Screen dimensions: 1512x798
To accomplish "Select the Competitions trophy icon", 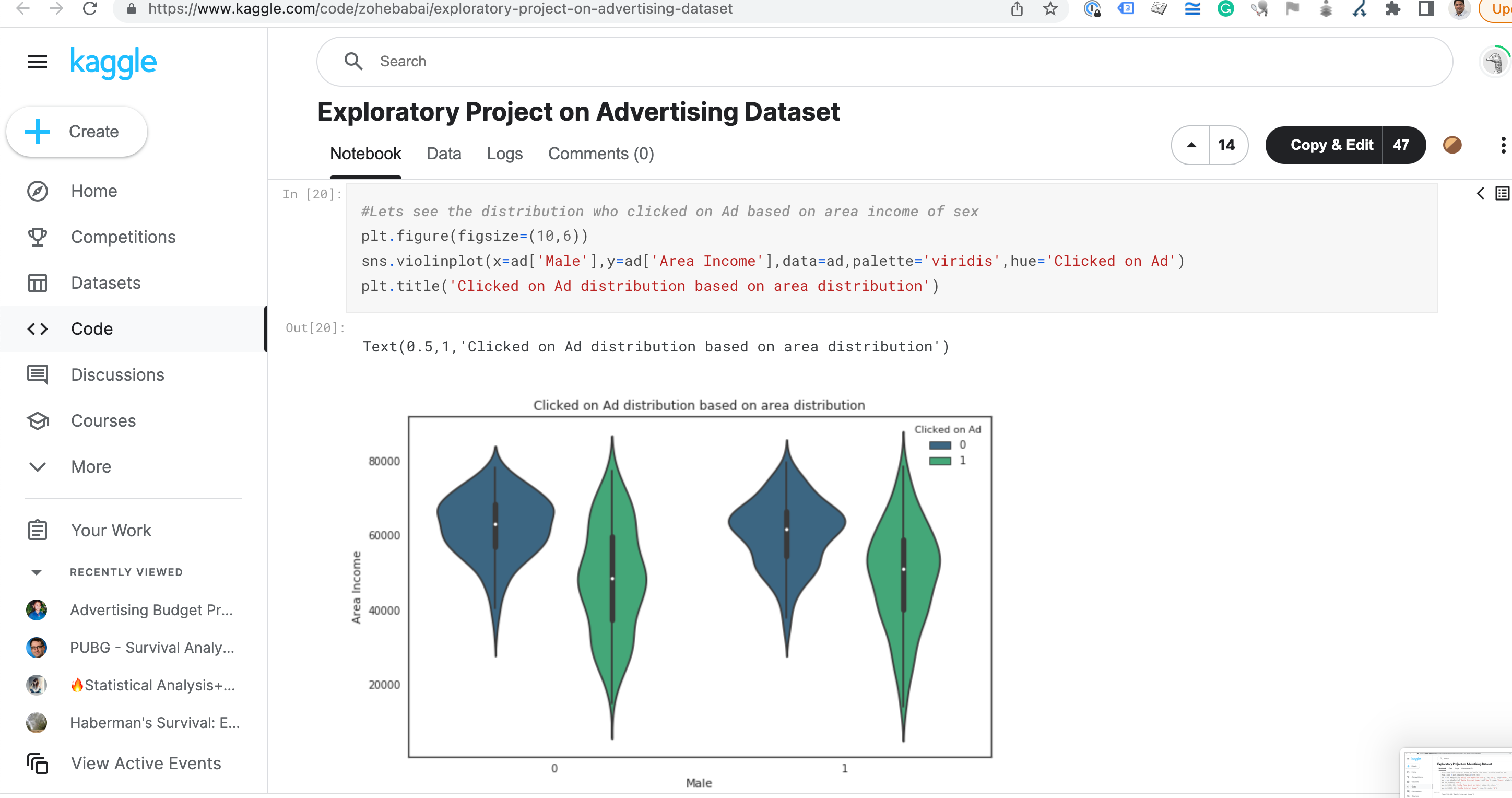I will [x=37, y=237].
